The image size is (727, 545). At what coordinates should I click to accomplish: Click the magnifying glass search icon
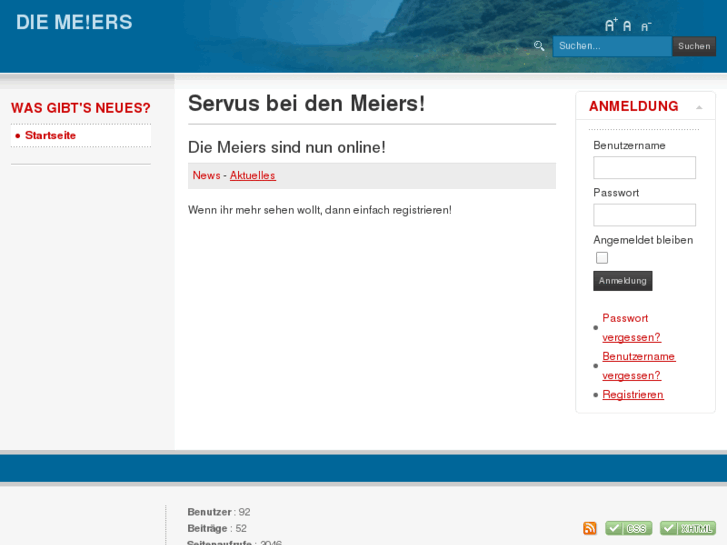539,46
